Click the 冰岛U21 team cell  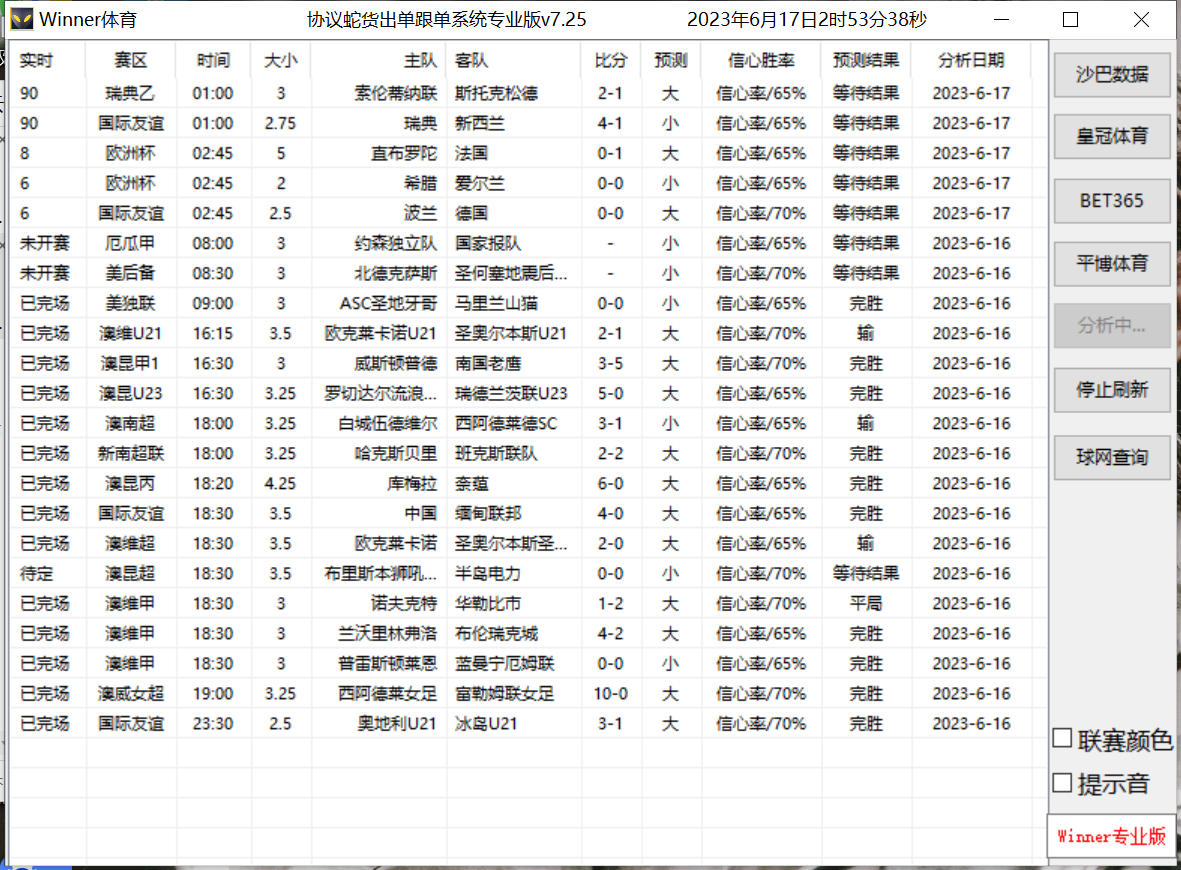tap(486, 724)
